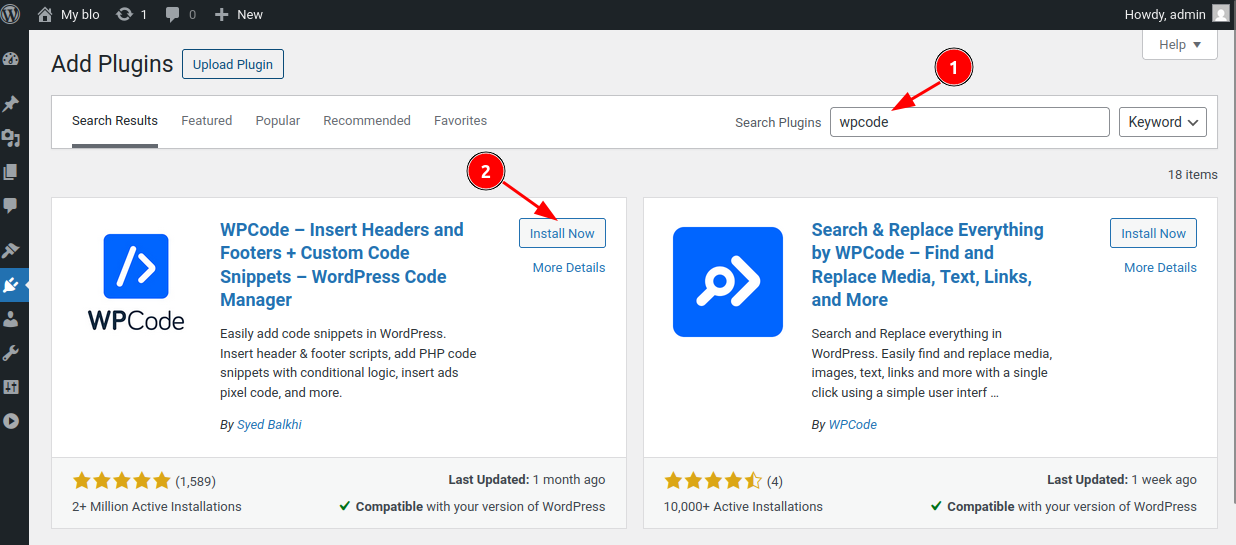1236x545 pixels.
Task: Switch to the Search Results tab
Action: click(x=115, y=121)
